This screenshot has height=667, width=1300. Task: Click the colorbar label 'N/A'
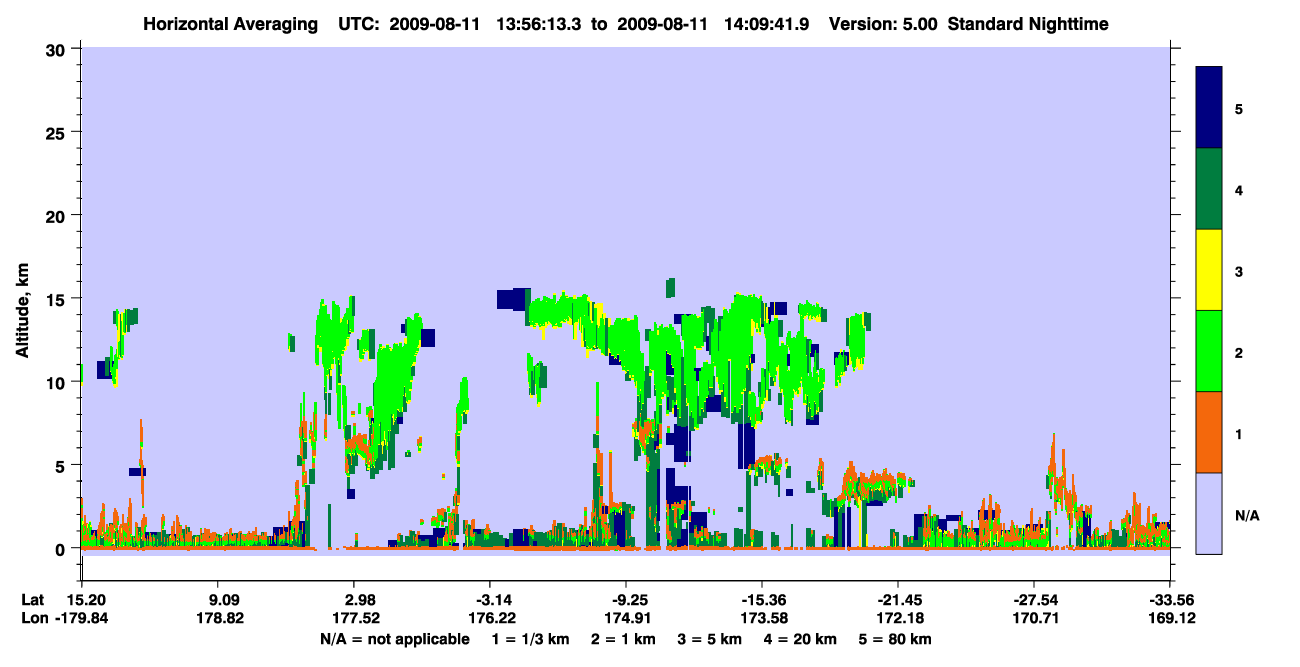pyautogui.click(x=1246, y=515)
